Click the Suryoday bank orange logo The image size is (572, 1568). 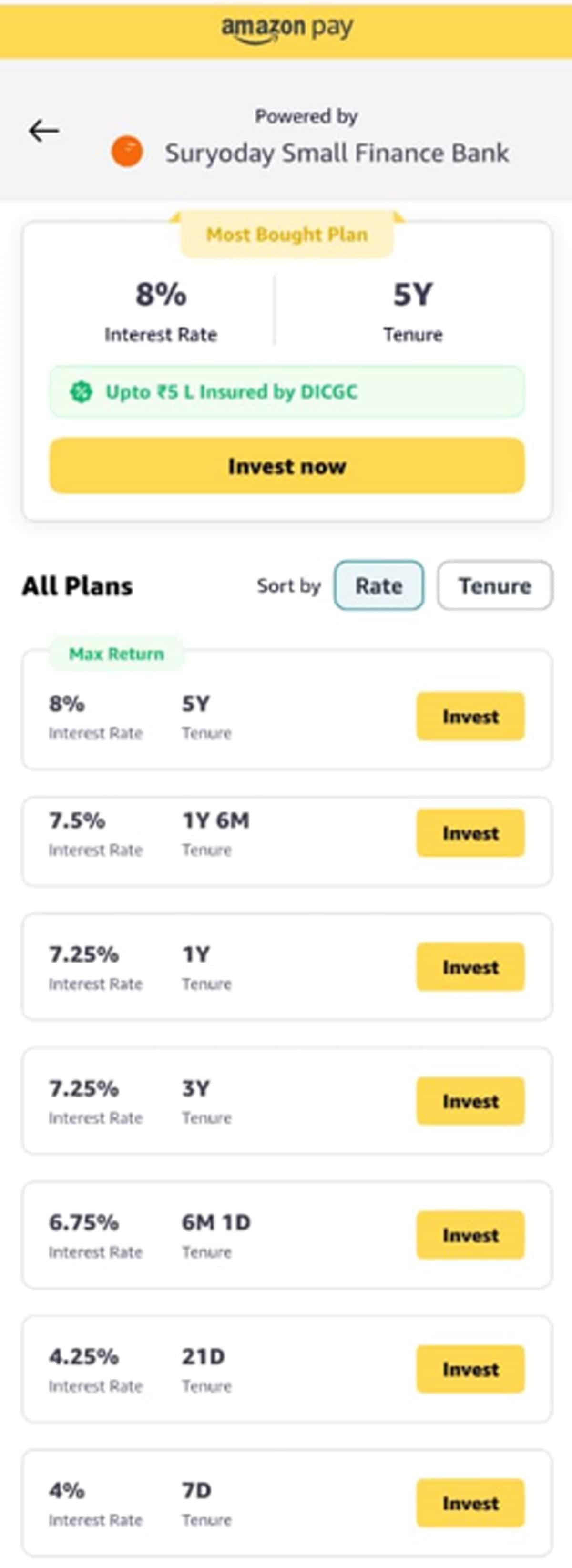click(127, 152)
